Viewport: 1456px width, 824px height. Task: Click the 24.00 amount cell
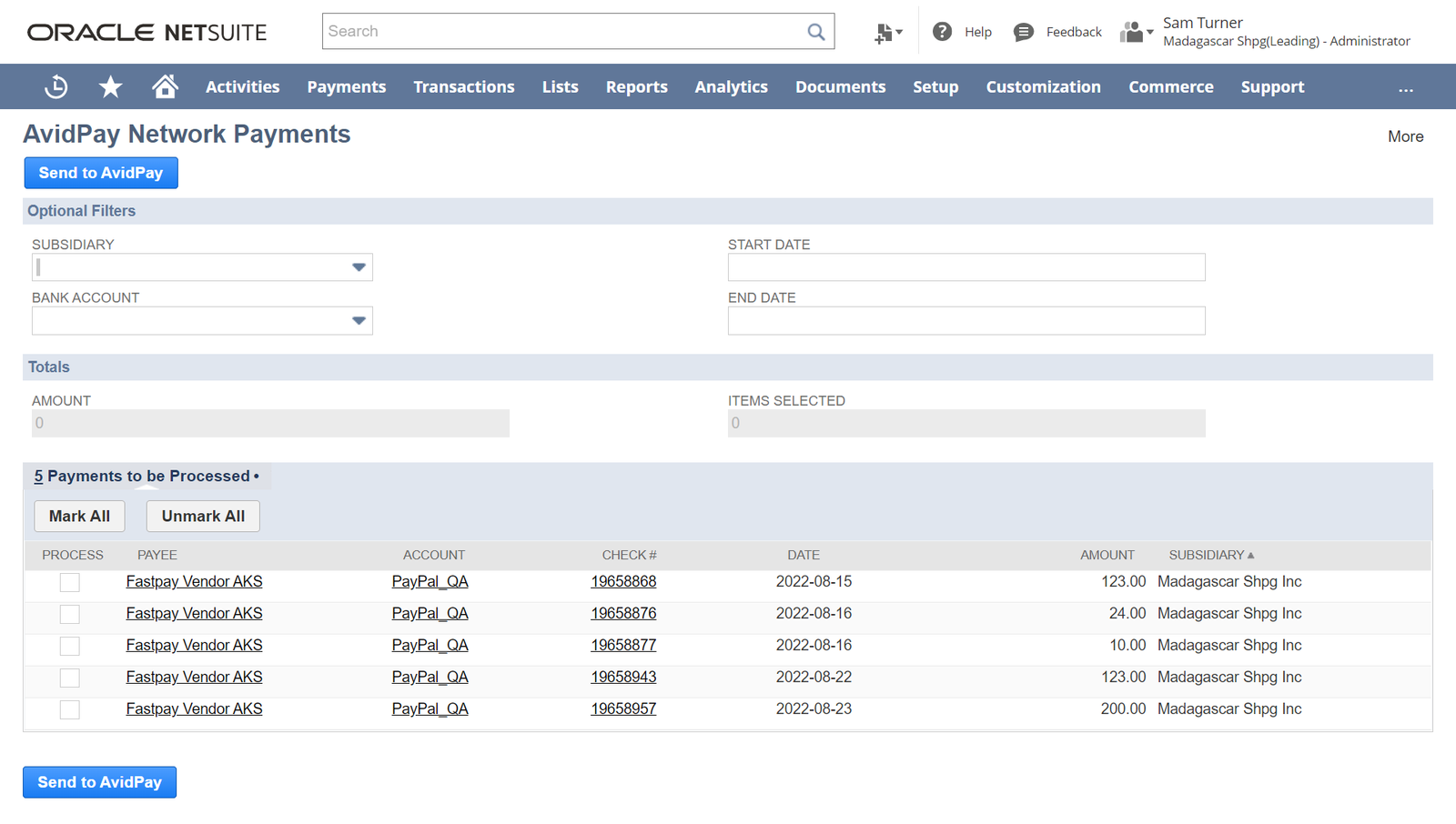click(x=1127, y=613)
